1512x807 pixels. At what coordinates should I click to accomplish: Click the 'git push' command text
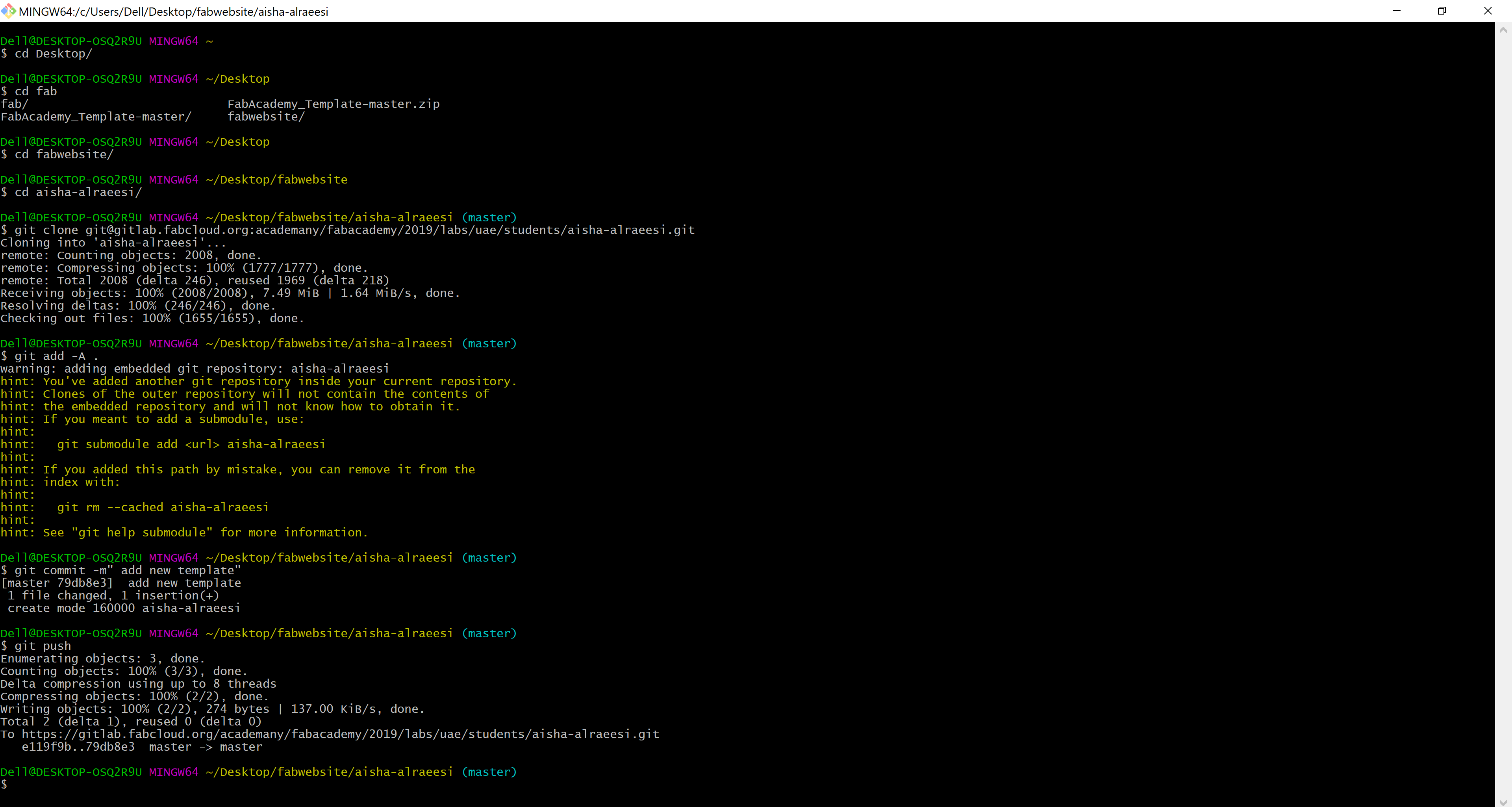point(42,646)
